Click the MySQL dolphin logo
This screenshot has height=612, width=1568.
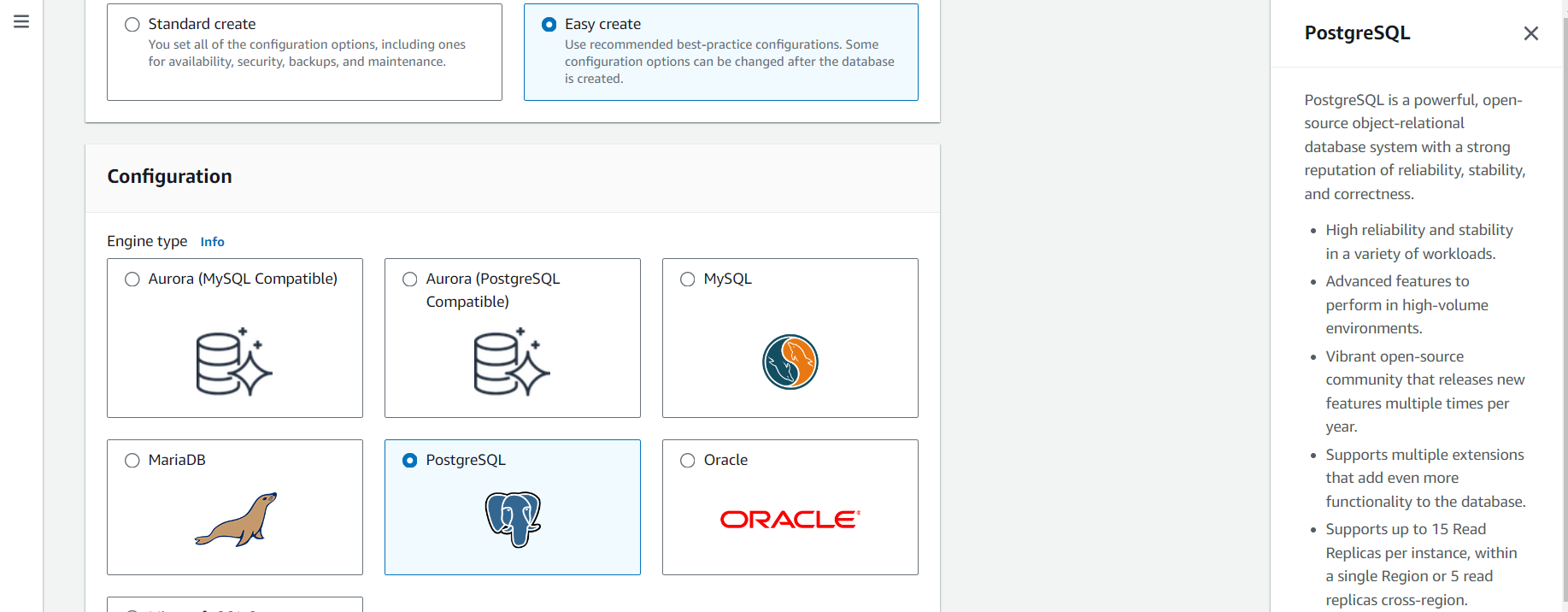pos(790,362)
